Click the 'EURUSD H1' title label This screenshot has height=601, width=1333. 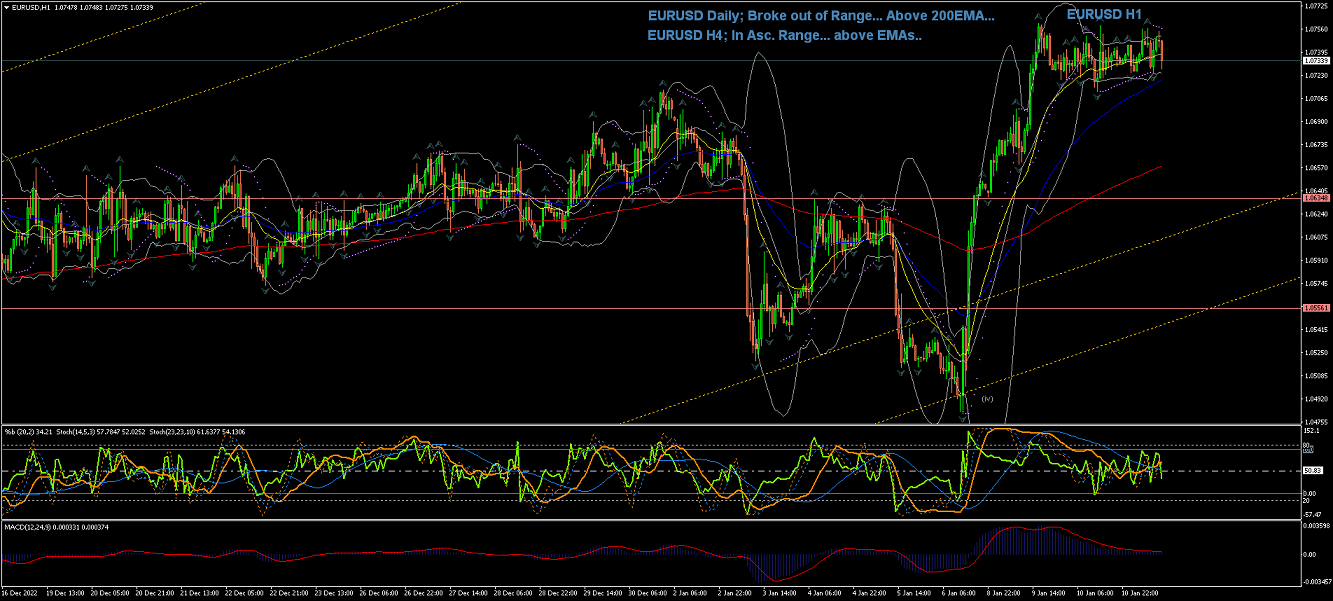[x=1103, y=14]
